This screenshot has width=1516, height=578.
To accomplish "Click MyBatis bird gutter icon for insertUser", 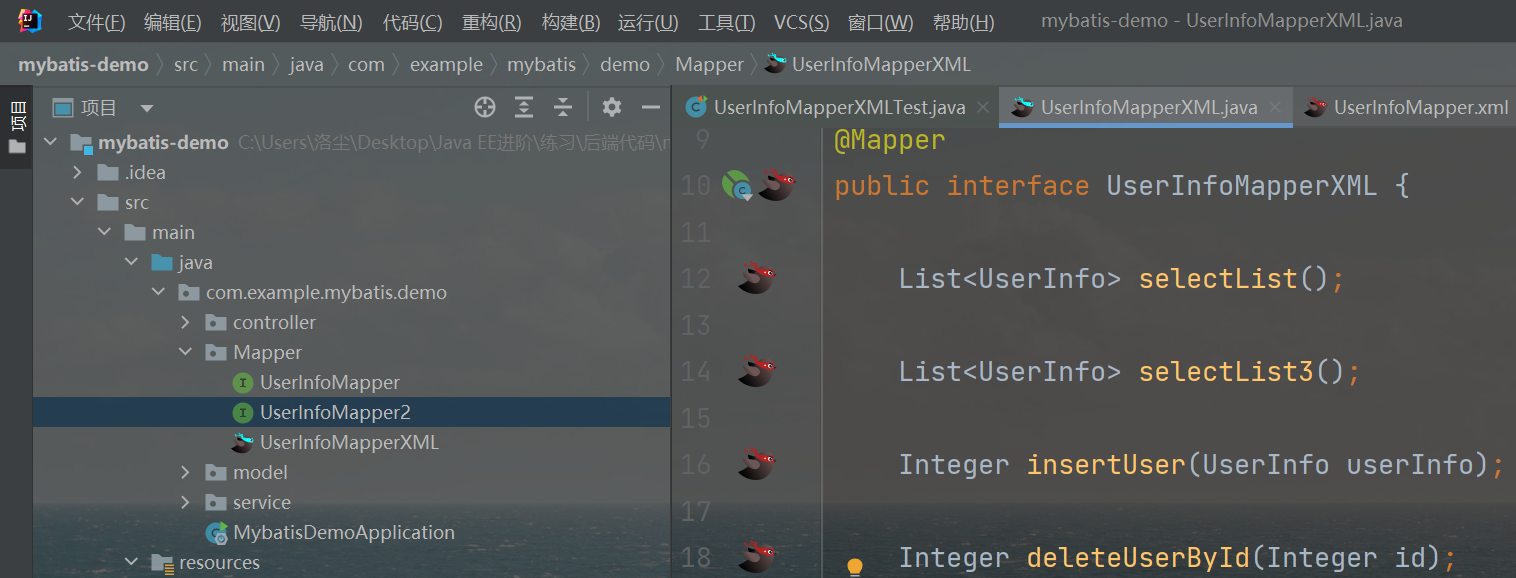I will click(757, 464).
